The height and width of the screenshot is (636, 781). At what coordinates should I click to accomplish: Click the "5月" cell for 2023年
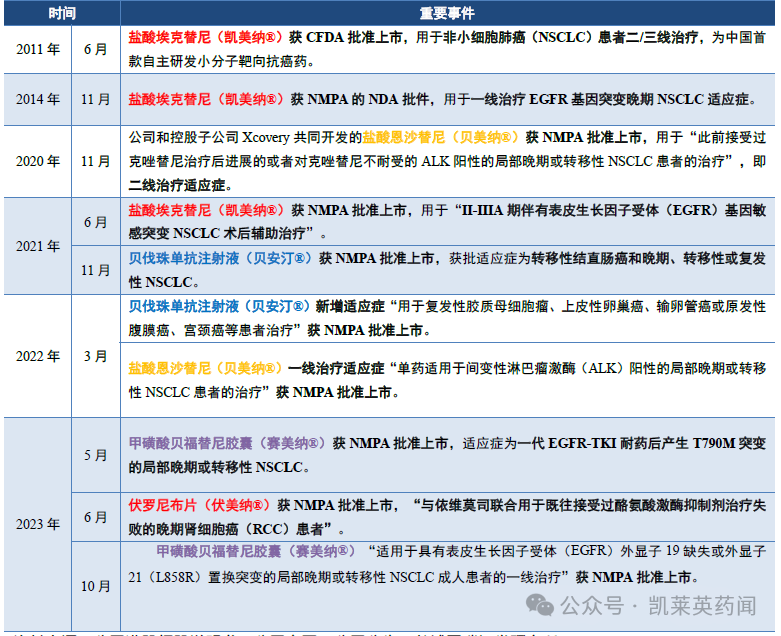96,455
